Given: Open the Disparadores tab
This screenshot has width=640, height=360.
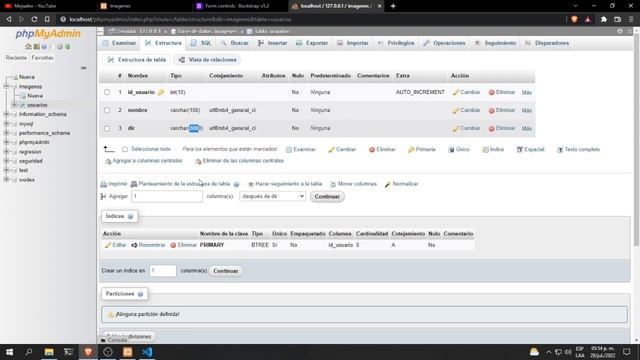Looking at the screenshot, I should 547,43.
